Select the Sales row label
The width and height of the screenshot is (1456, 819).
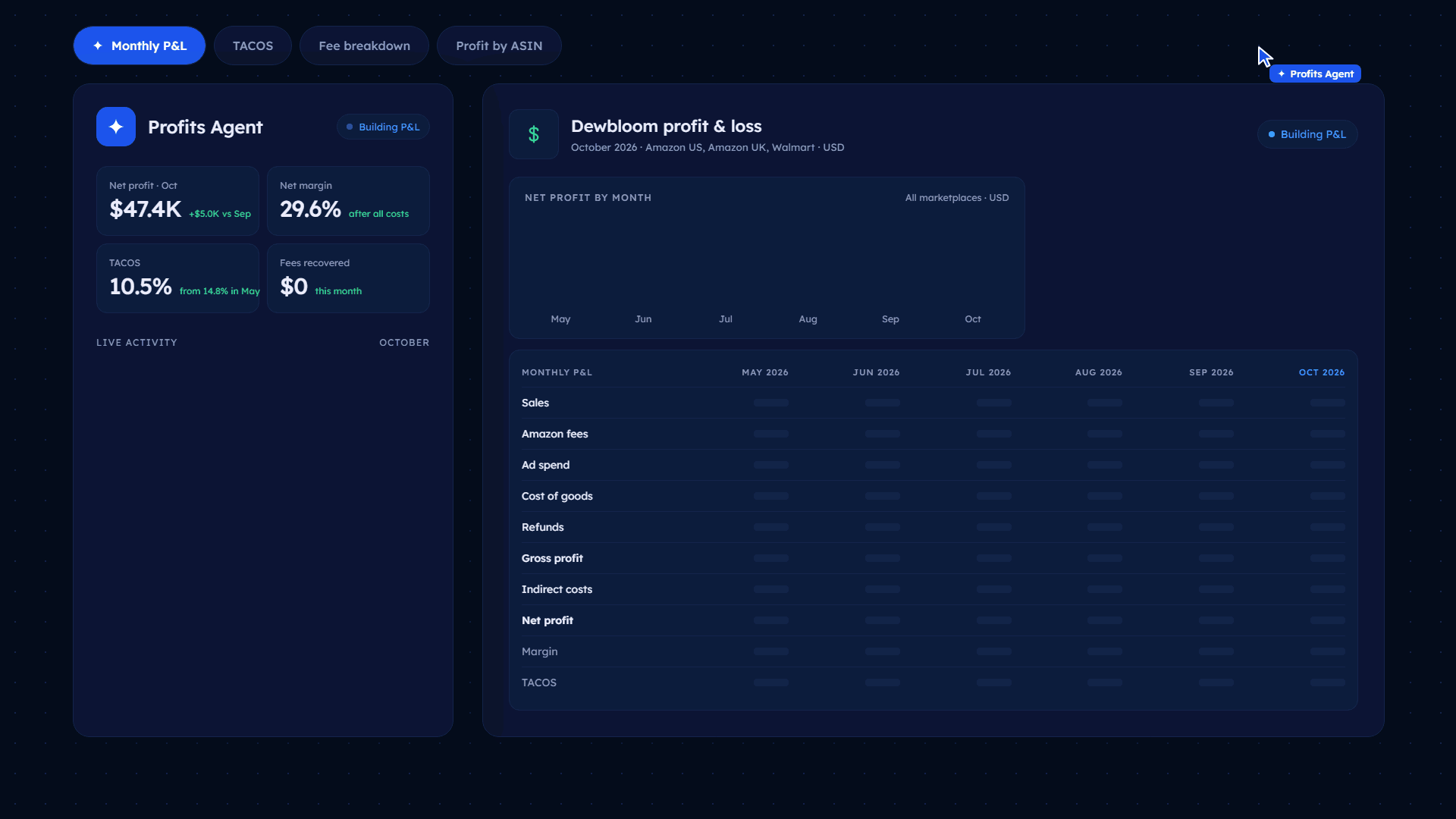click(x=535, y=403)
